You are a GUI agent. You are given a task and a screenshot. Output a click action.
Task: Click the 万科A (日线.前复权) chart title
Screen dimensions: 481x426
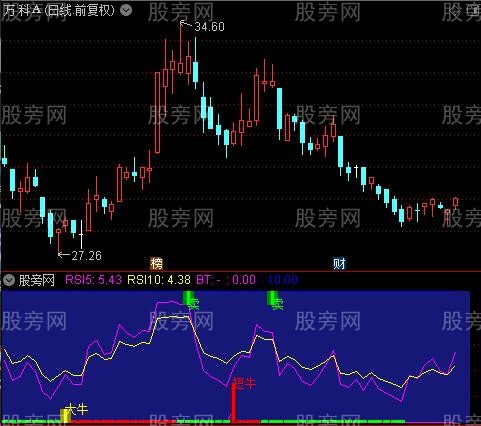tap(58, 10)
